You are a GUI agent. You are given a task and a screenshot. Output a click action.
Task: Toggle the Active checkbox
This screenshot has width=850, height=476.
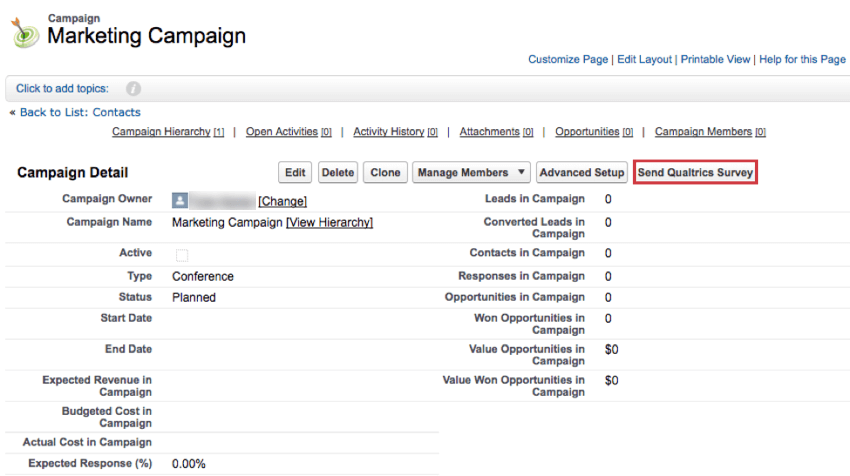[x=182, y=255]
